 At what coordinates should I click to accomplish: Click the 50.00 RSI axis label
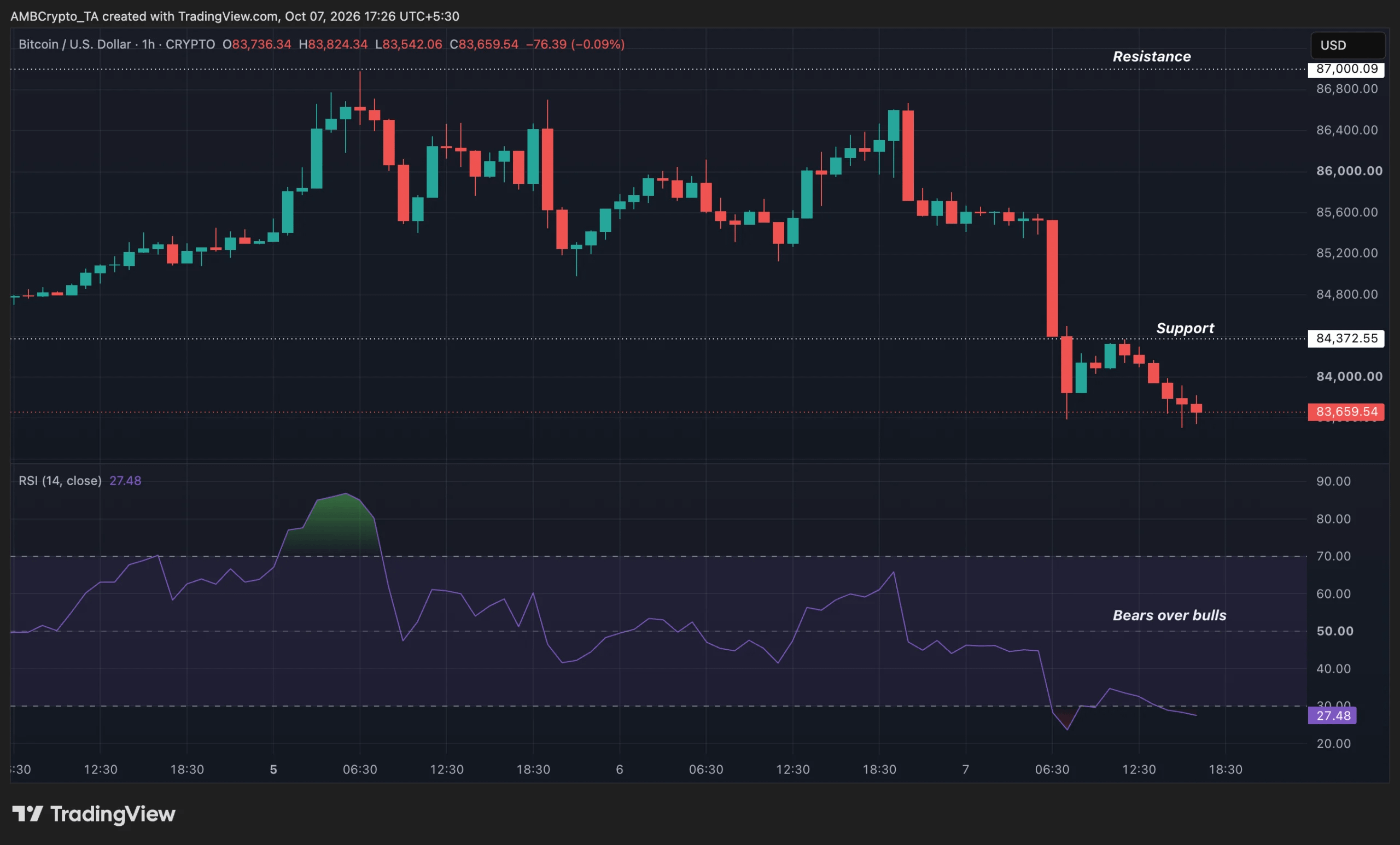click(x=1334, y=631)
